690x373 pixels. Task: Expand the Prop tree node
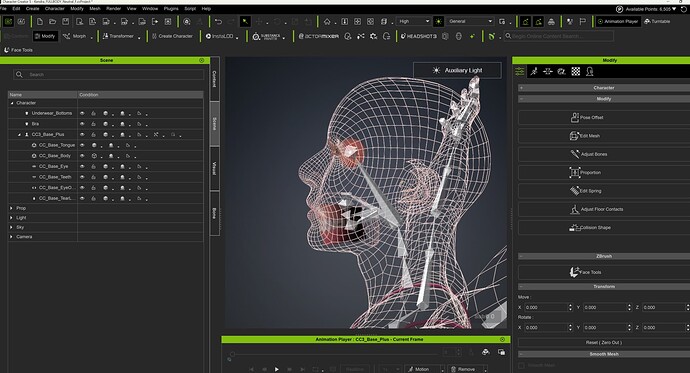click(x=11, y=208)
